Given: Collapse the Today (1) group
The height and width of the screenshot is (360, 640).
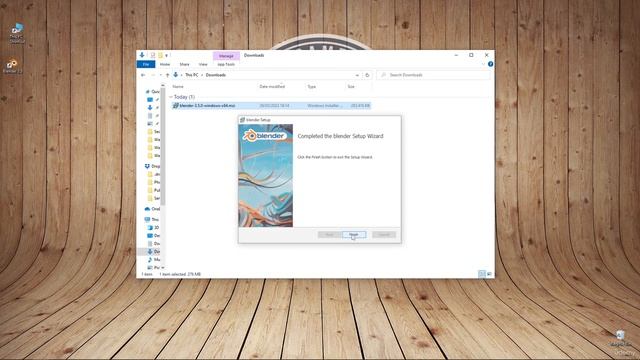Looking at the screenshot, I should [x=171, y=97].
